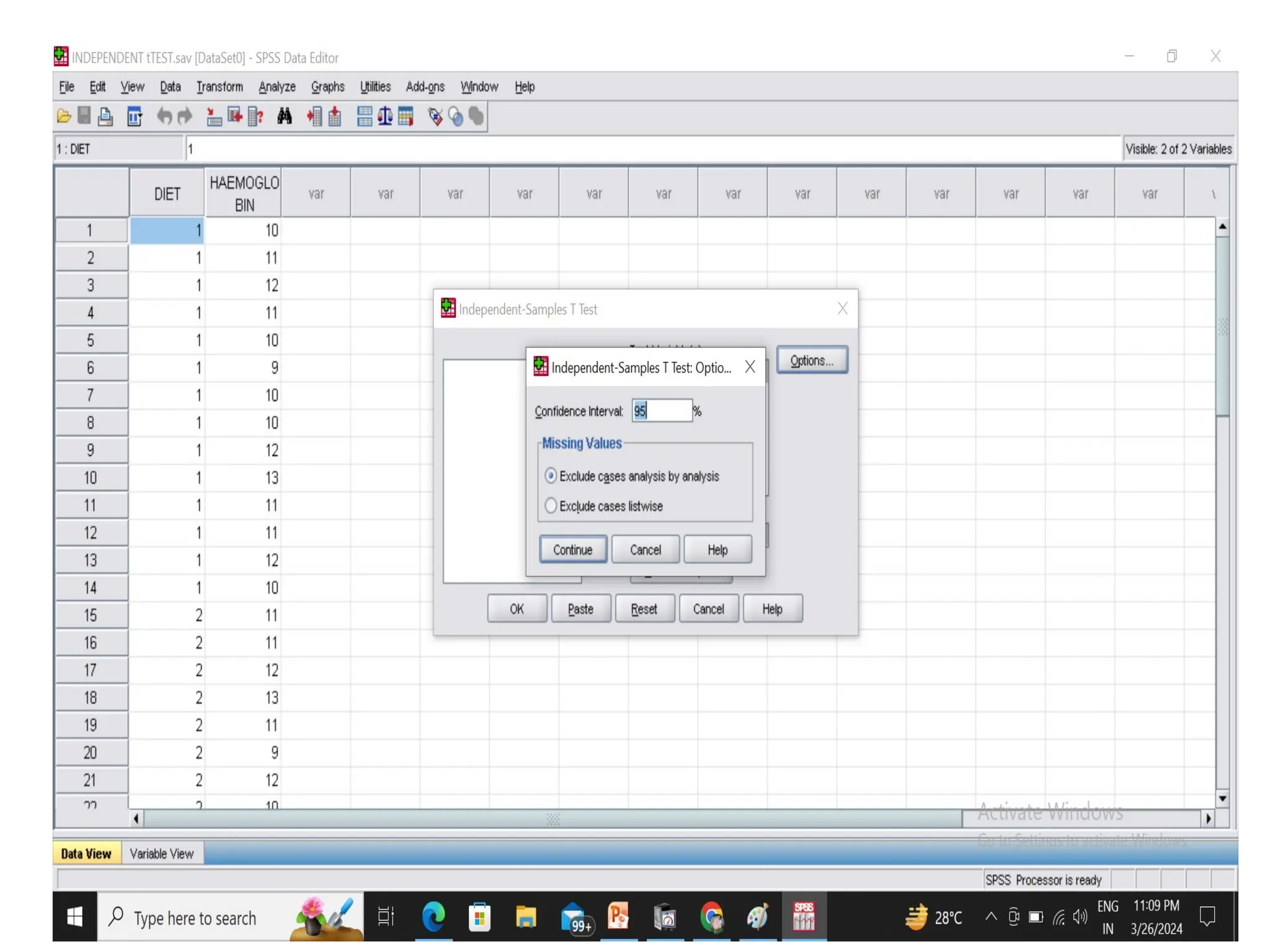Click the Weight Cases scale icon
The width and height of the screenshot is (1270, 952).
tap(385, 116)
